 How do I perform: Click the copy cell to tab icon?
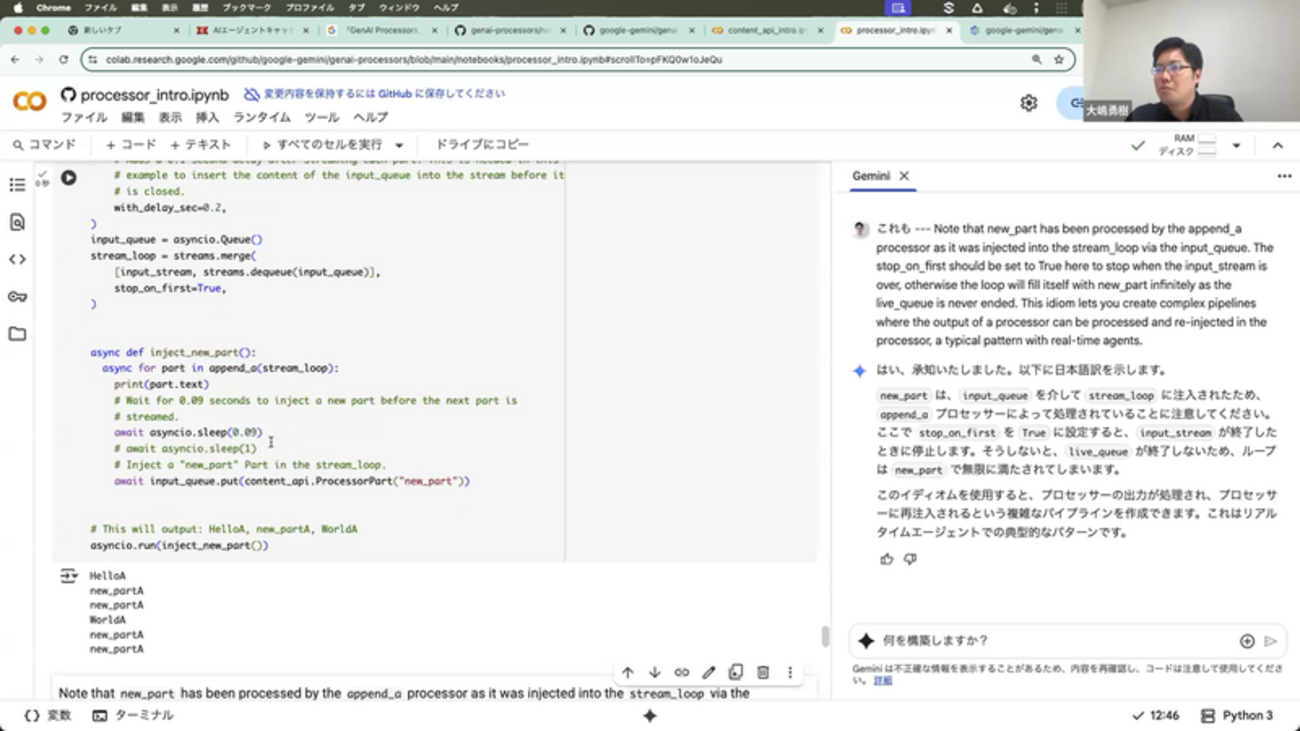pos(736,673)
